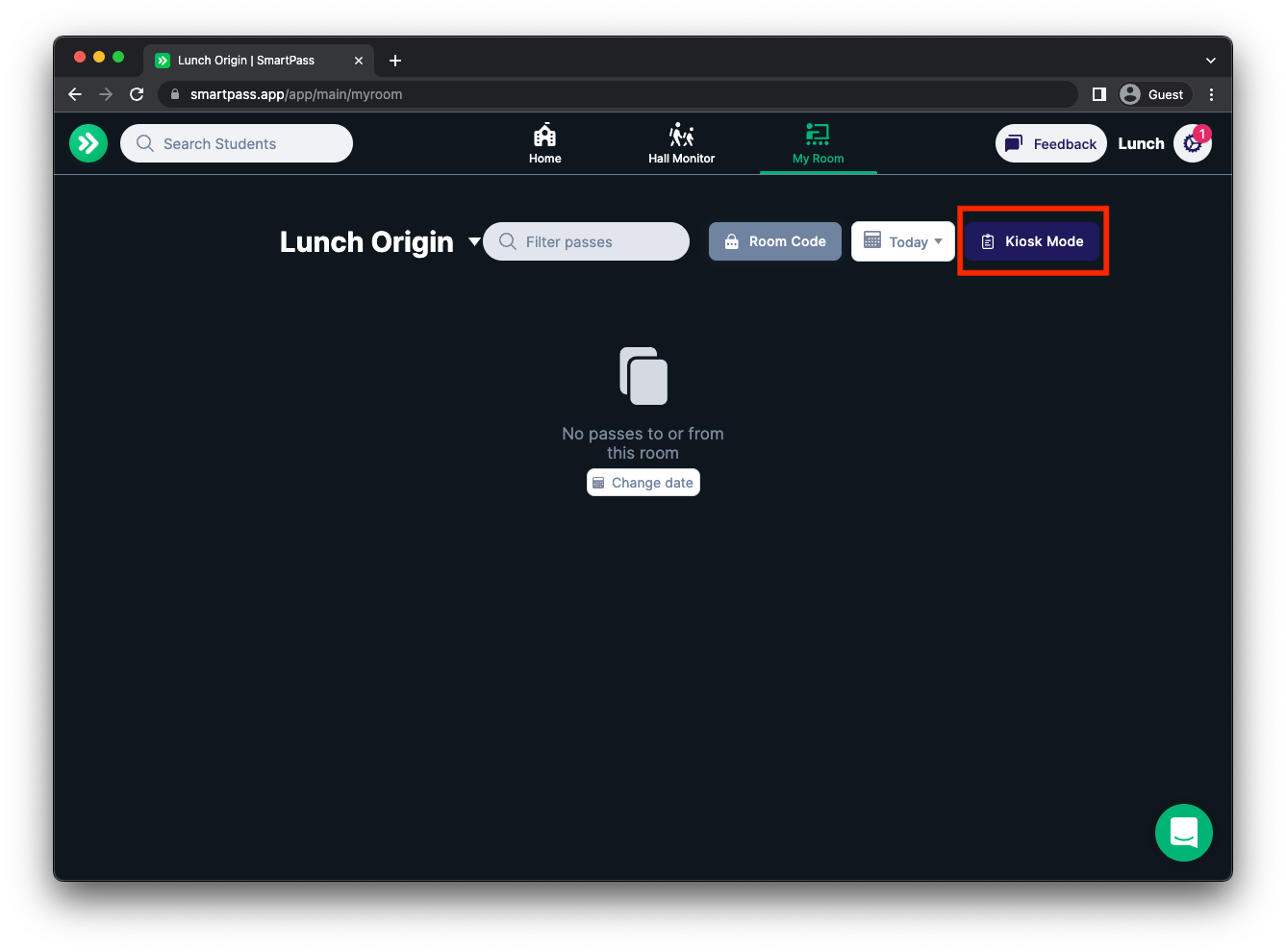Launch Kiosk Mode
This screenshot has width=1286, height=952.
pyautogui.click(x=1032, y=241)
